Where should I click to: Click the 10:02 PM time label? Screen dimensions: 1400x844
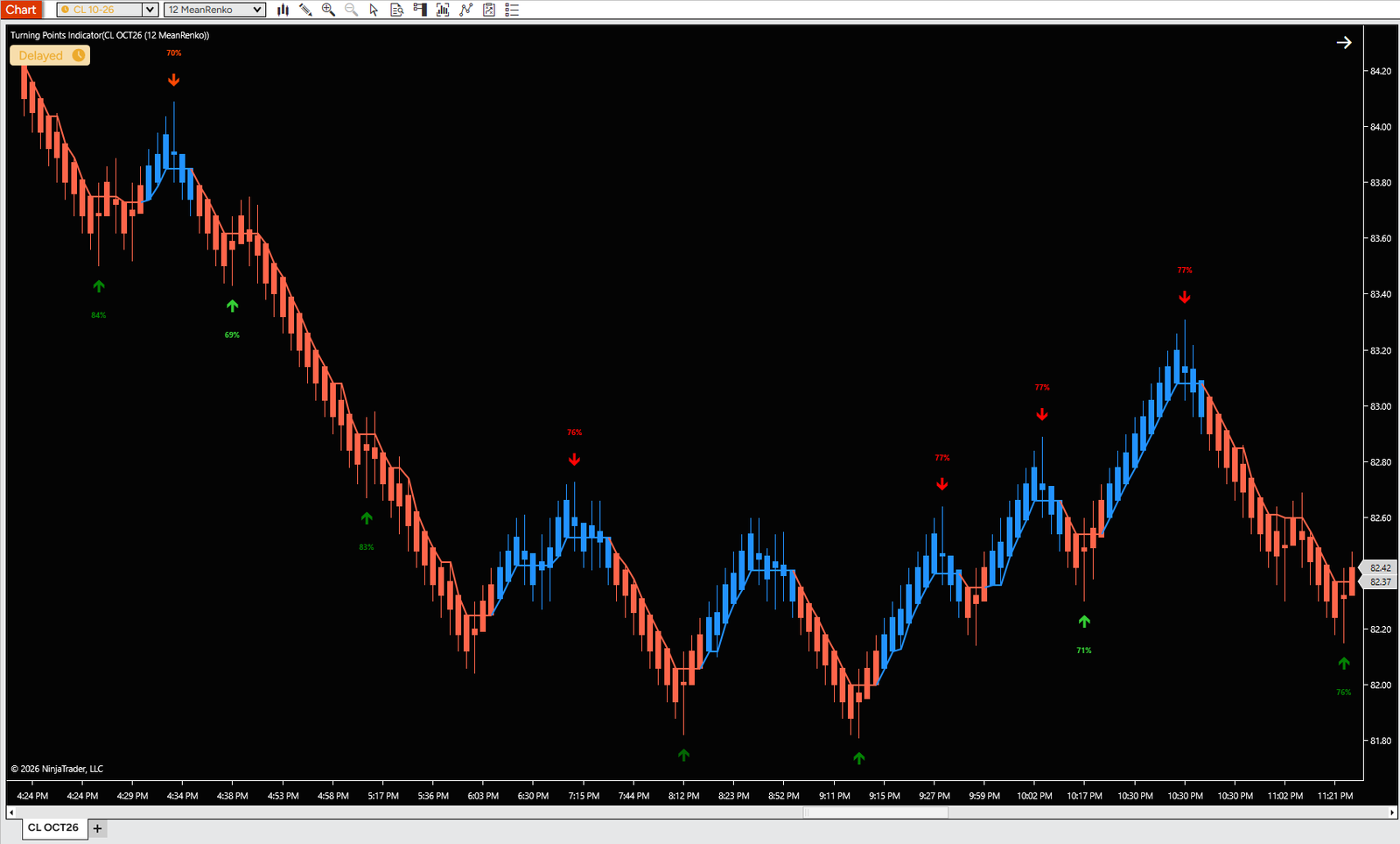[x=1034, y=796]
